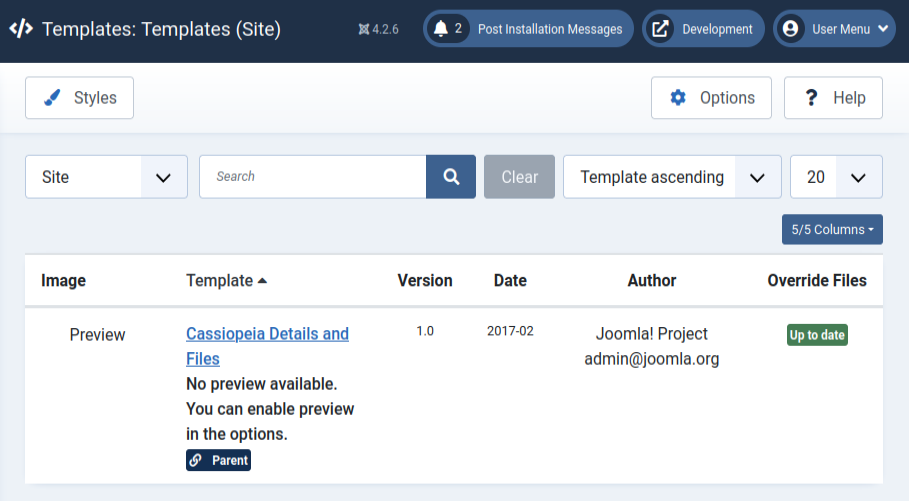Viewport: 909px width, 501px height.
Task: Click the Joomla code brackets logo icon
Action: coord(21,29)
